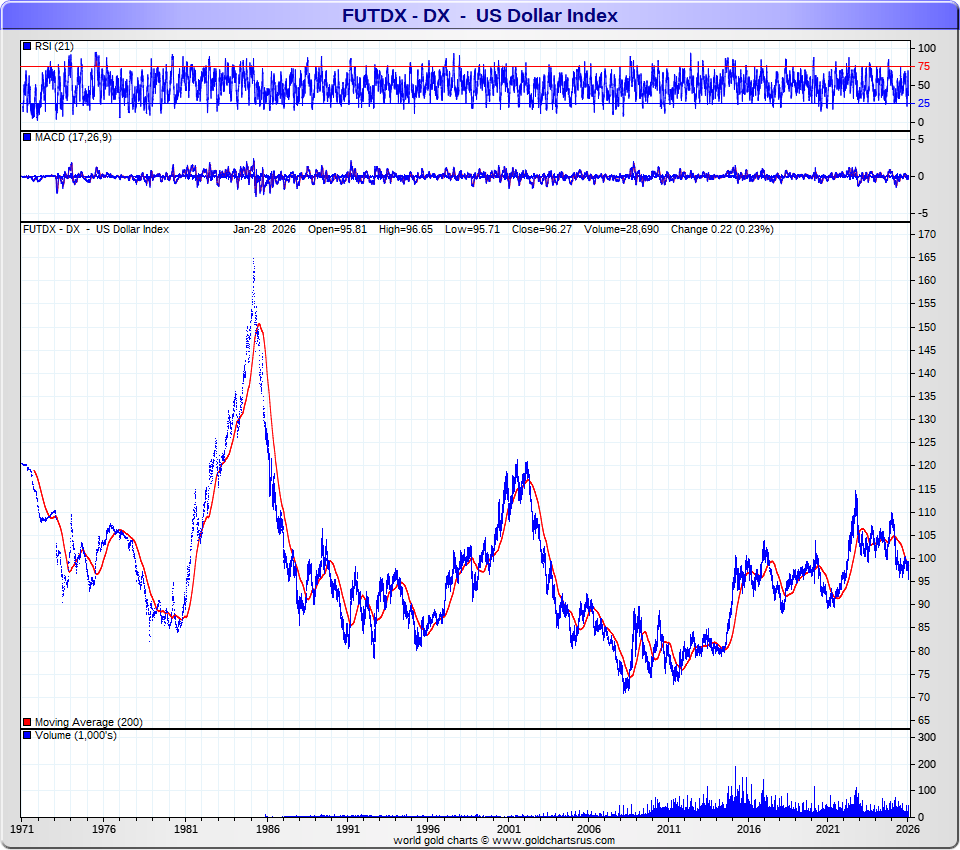Click the 2016 year marker on the x-axis
Image resolution: width=960 pixels, height=850 pixels.
click(748, 829)
